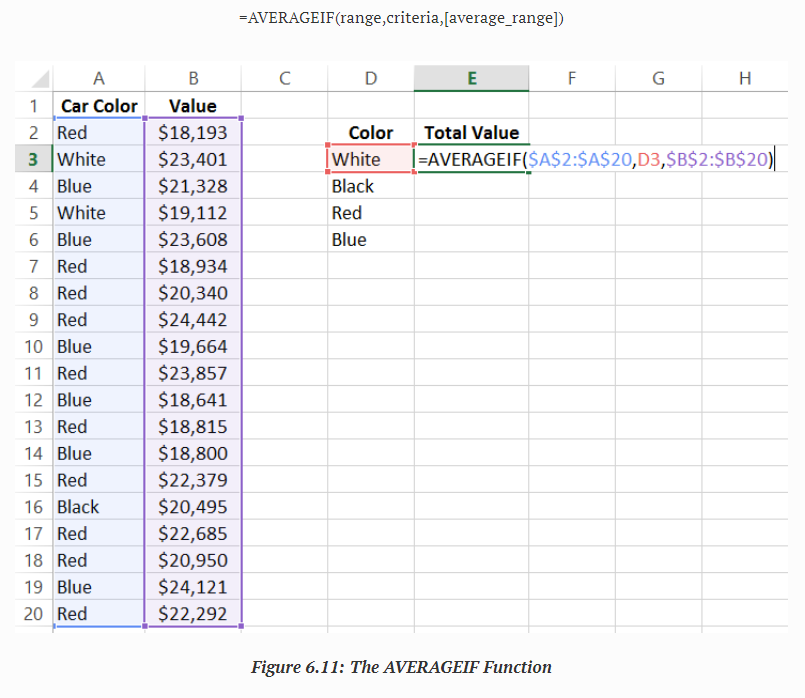This screenshot has width=805, height=698.
Task: Select column B header
Action: click(x=193, y=79)
